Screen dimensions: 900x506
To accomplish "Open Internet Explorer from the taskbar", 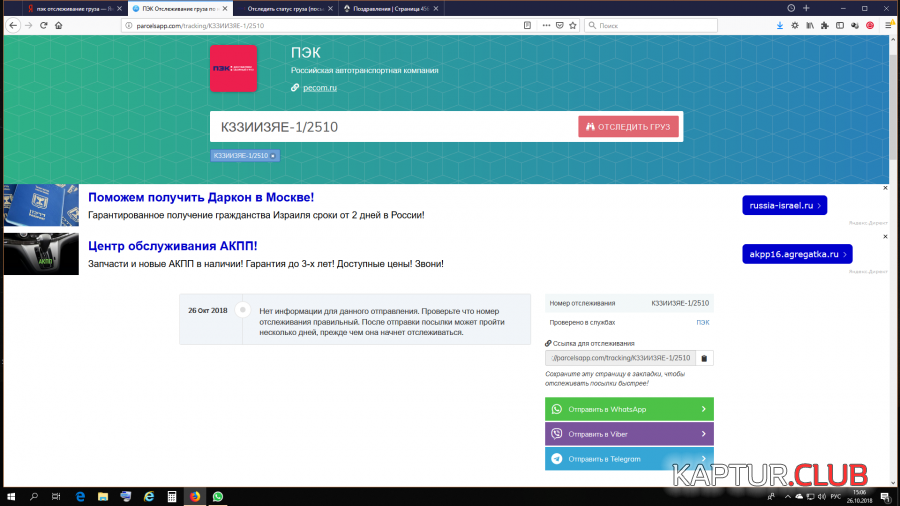I will (149, 497).
